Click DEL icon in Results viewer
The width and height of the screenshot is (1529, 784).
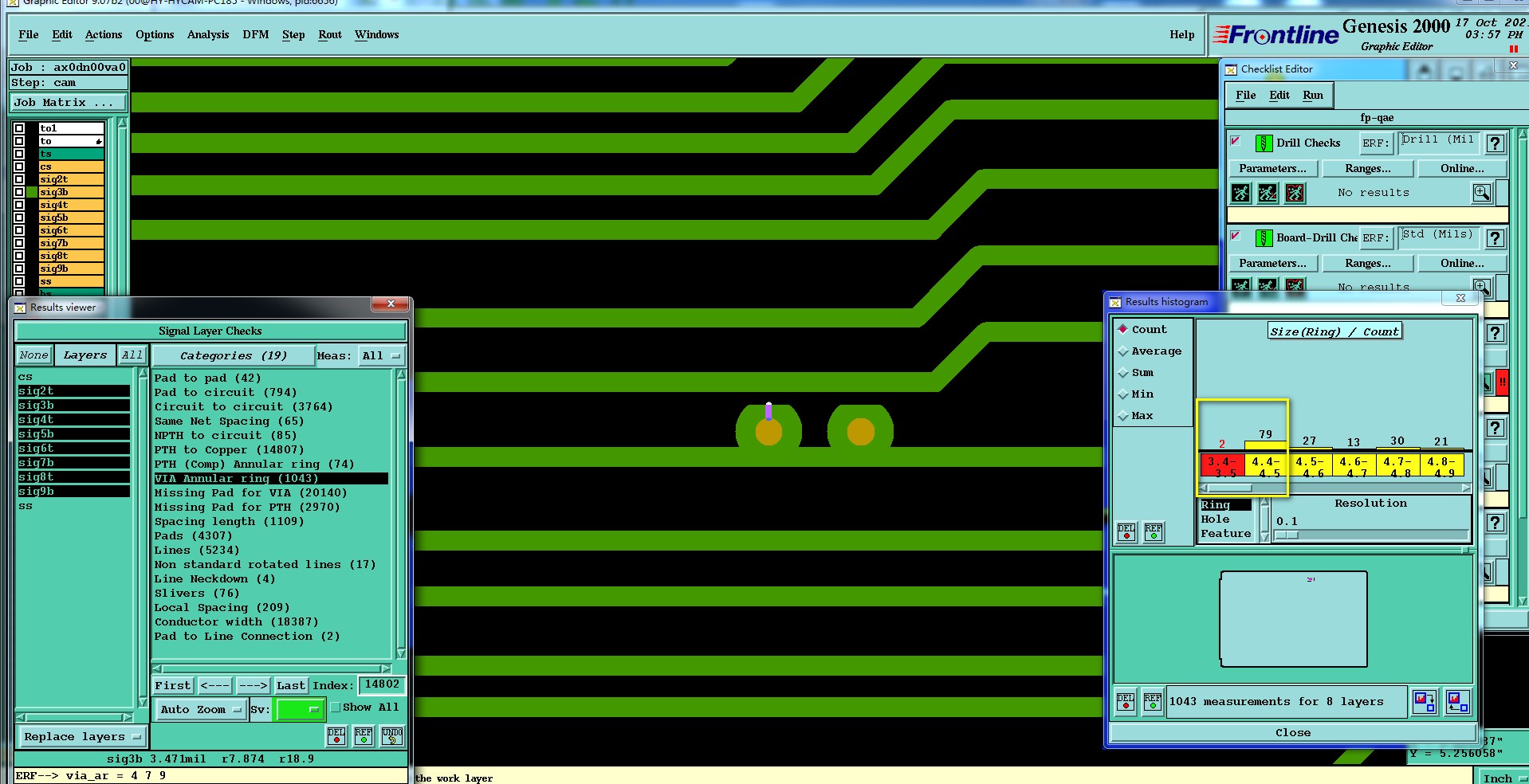336,735
